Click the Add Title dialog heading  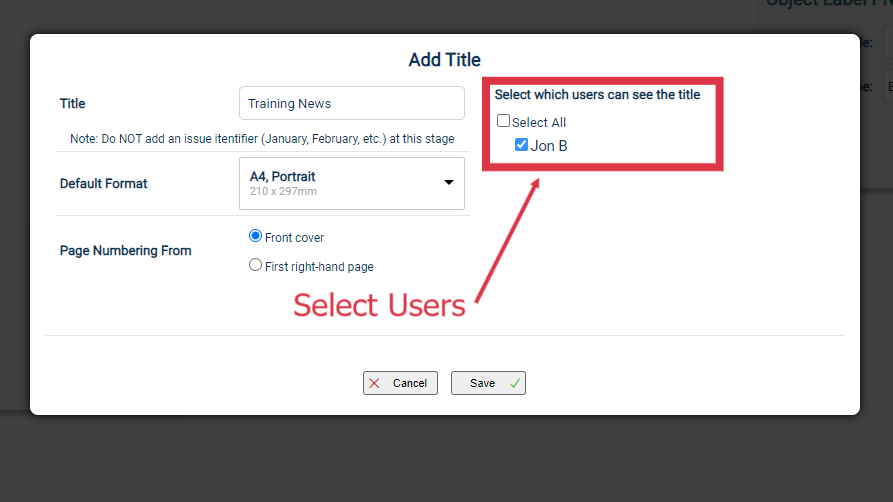[444, 60]
